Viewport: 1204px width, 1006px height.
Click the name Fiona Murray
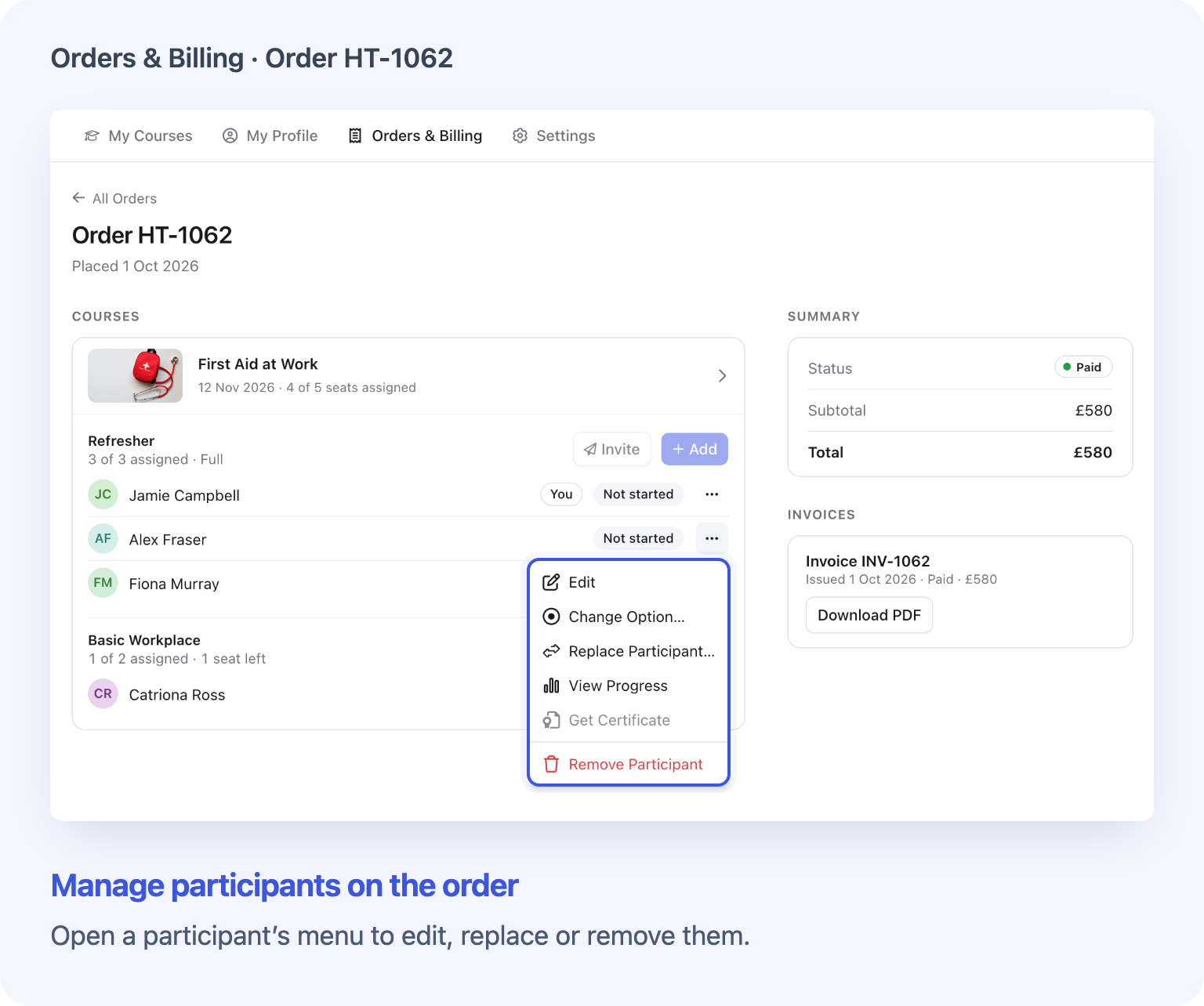coord(174,584)
